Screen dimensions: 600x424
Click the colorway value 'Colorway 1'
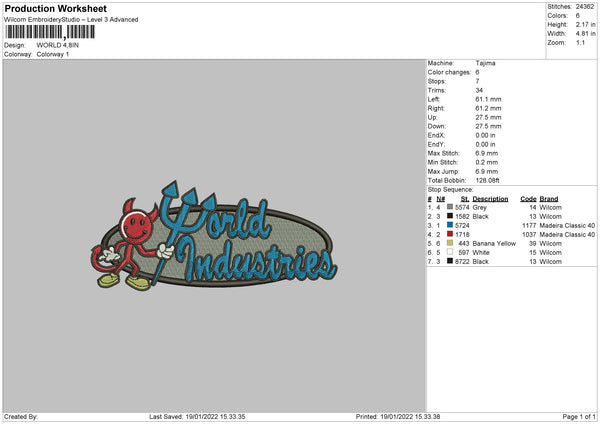(53, 54)
